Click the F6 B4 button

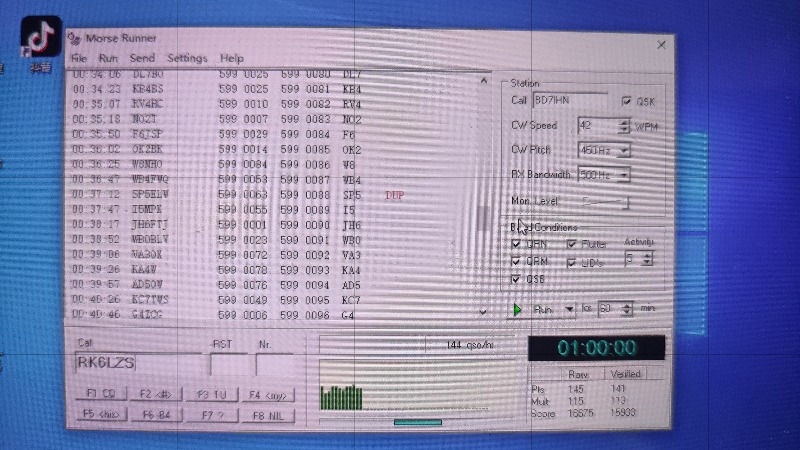156,415
